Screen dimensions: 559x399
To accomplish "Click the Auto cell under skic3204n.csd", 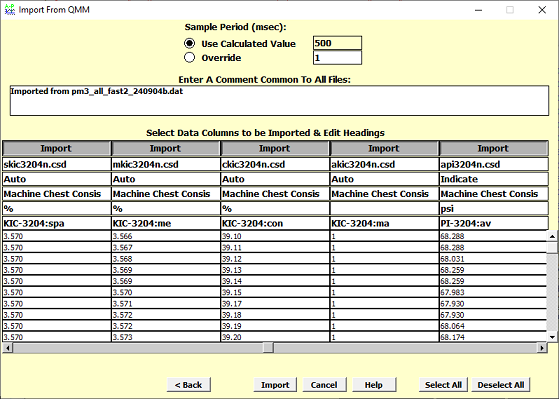I will pyautogui.click(x=56, y=179).
